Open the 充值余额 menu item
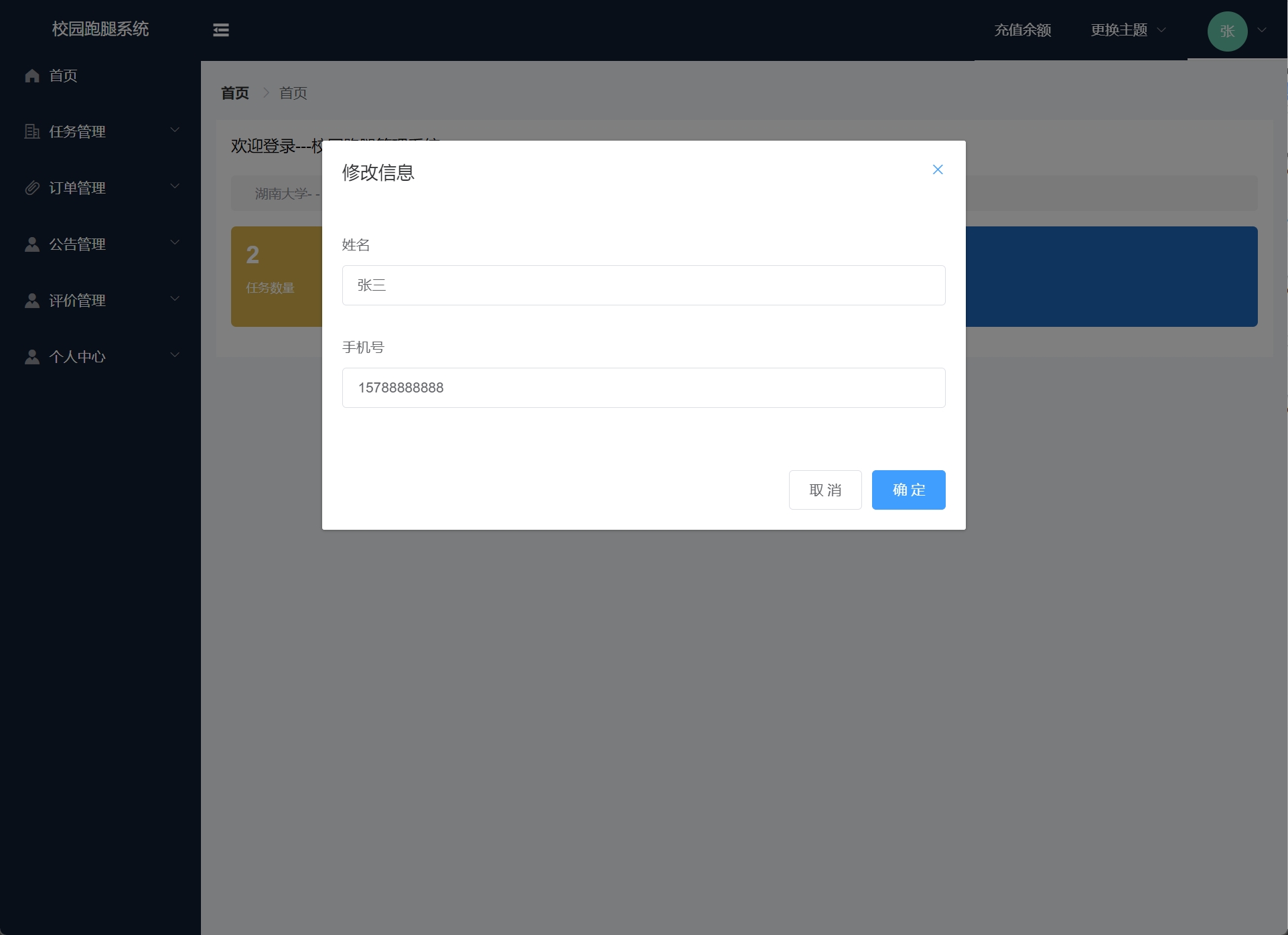The width and height of the screenshot is (1288, 935). pyautogui.click(x=1022, y=30)
